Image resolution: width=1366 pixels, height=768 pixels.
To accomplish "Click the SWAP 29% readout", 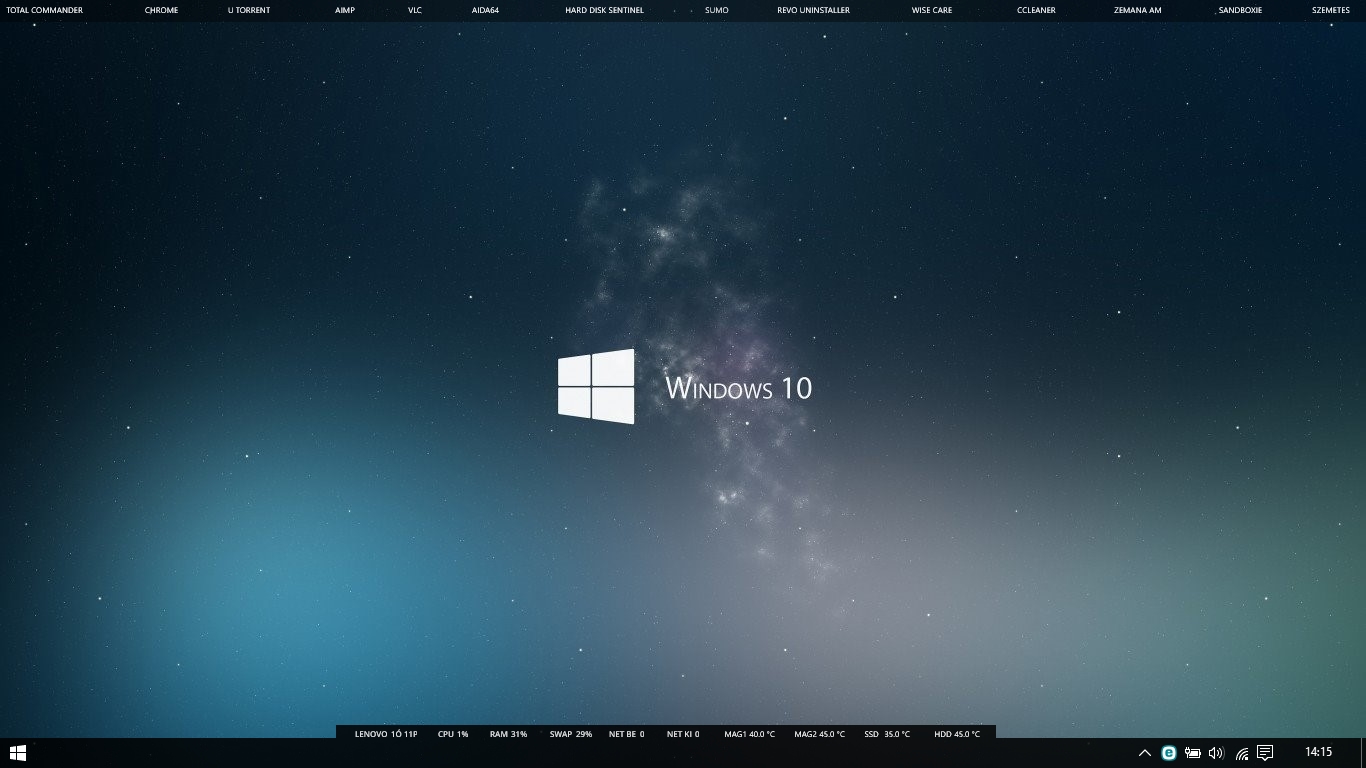I will pos(571,734).
